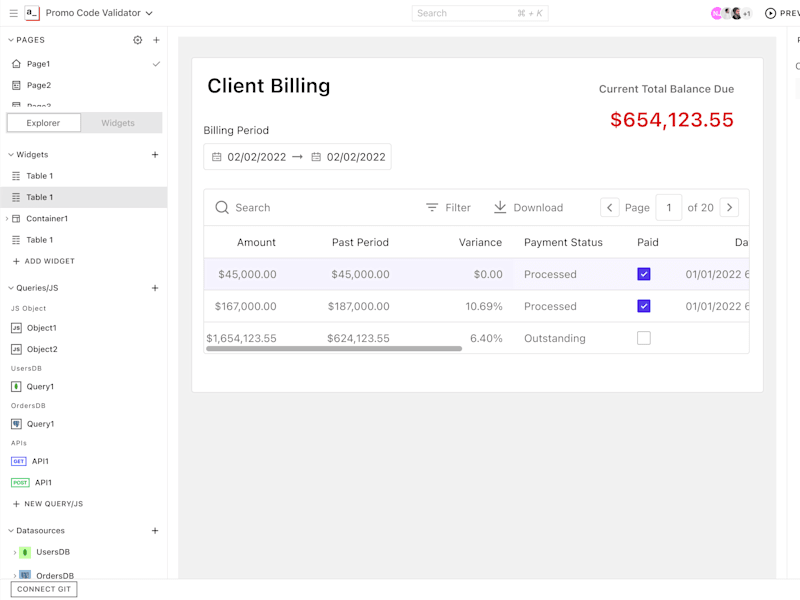Add a new page with plus icon
Viewport: 800px width, 600px height.
(157, 40)
